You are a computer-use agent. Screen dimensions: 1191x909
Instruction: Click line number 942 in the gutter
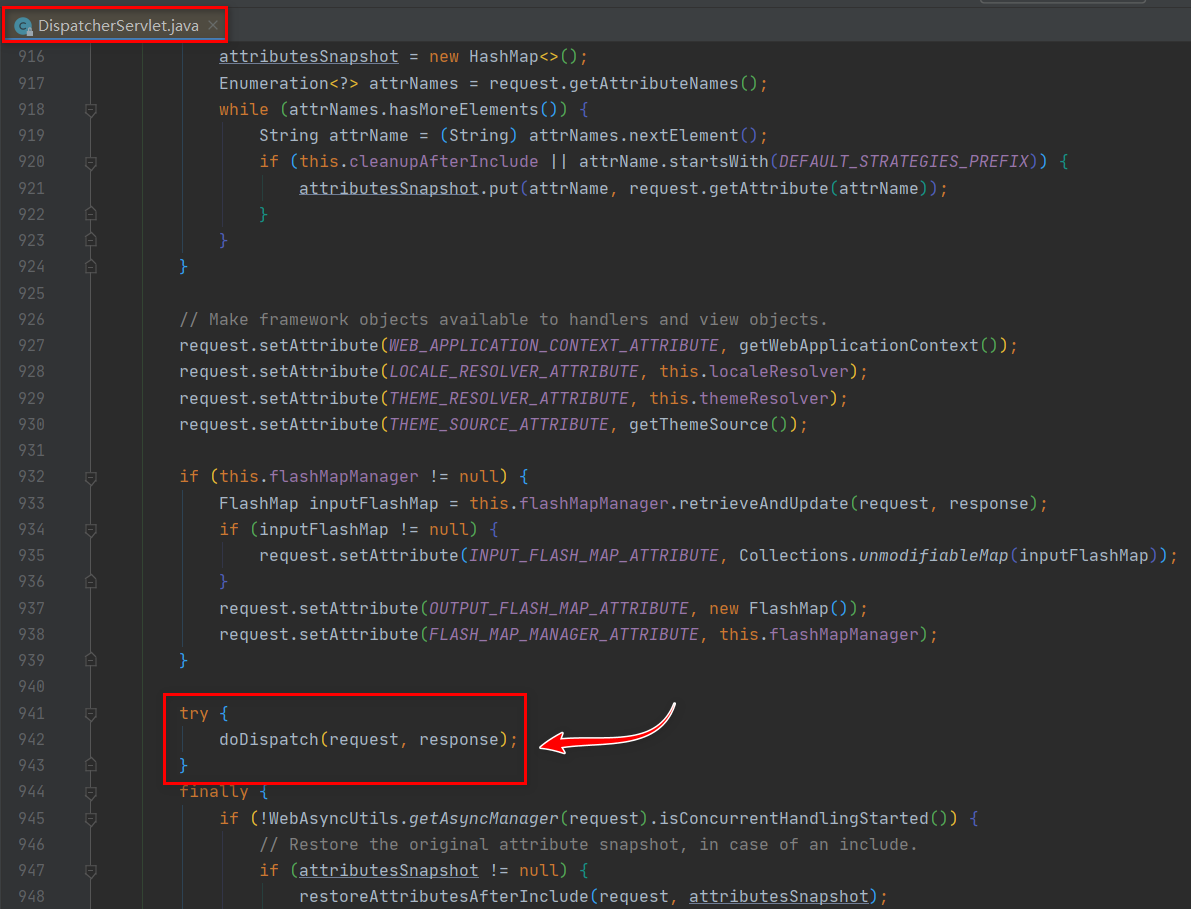coord(31,740)
